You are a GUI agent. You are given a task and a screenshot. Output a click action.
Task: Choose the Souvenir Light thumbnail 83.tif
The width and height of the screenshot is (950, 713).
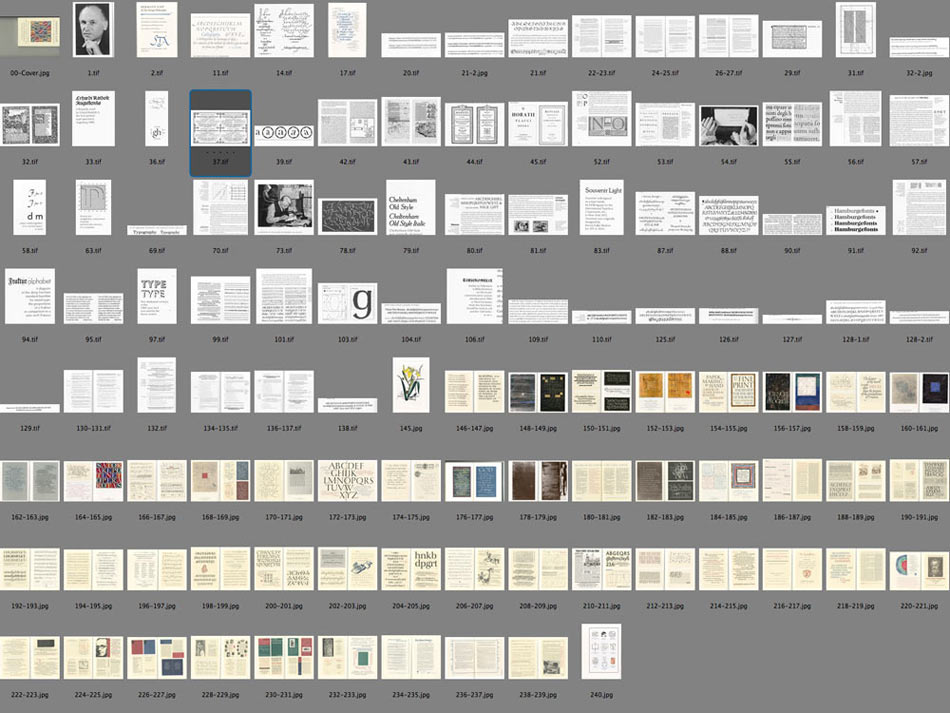point(601,208)
